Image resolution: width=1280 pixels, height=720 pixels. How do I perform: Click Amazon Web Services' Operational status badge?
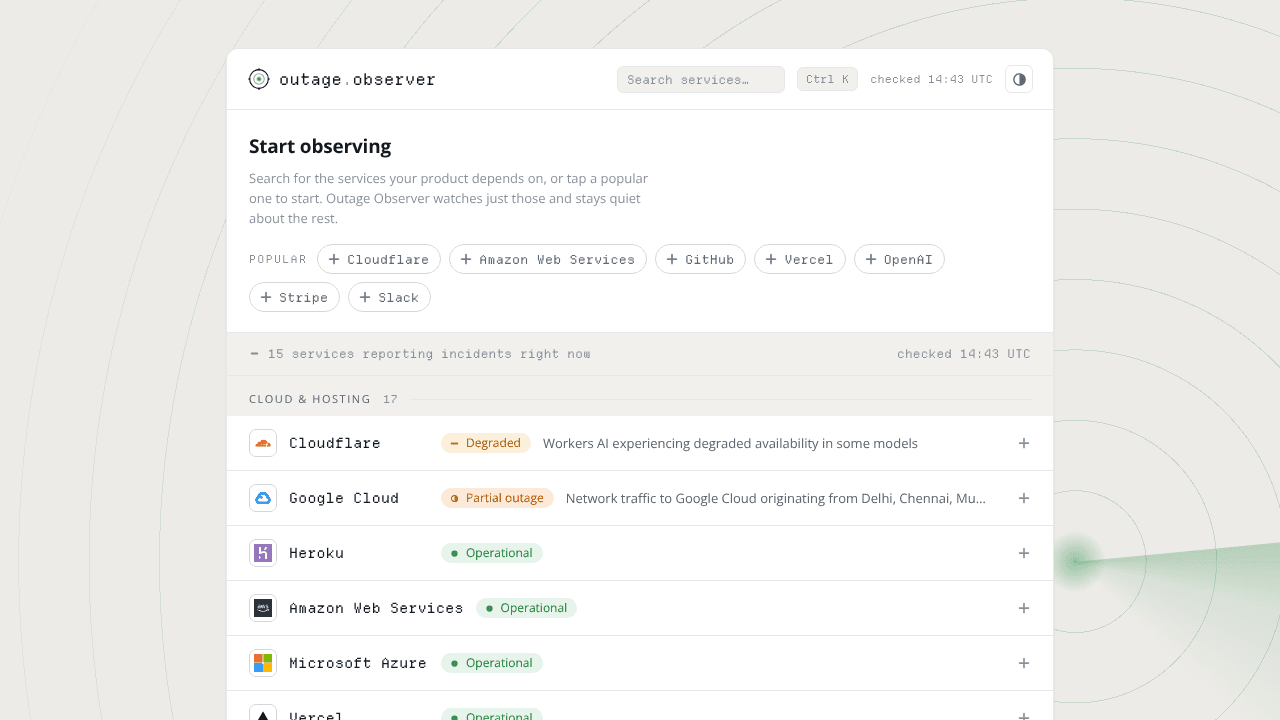[527, 608]
